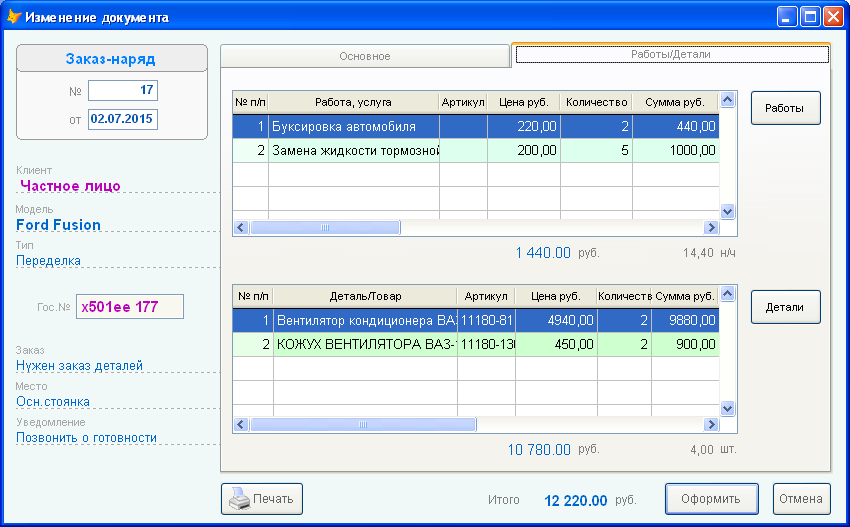This screenshot has height=527, width=850.
Task: Click the printer icon on Печать button
Action: (x=239, y=499)
